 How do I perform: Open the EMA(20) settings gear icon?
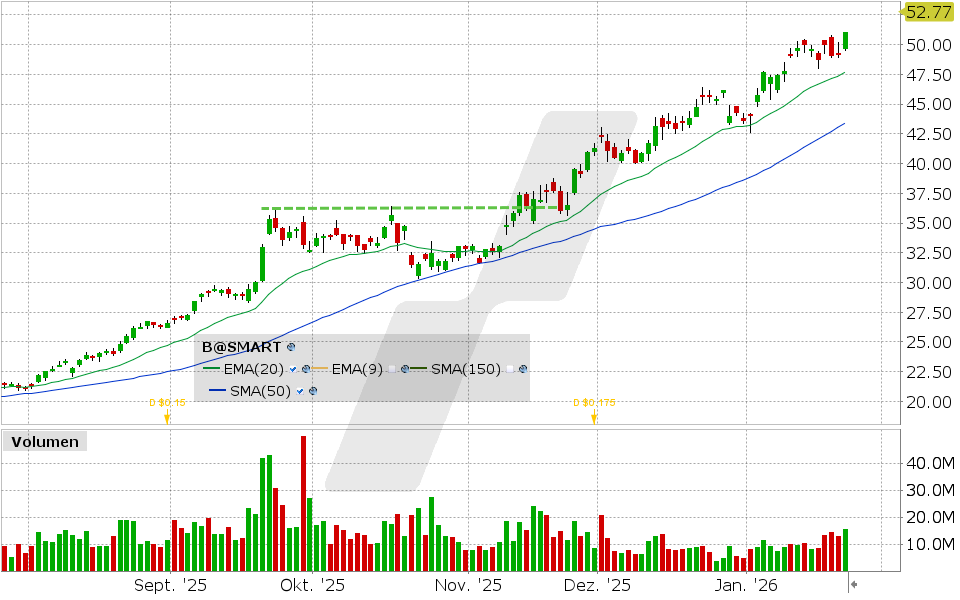point(305,368)
